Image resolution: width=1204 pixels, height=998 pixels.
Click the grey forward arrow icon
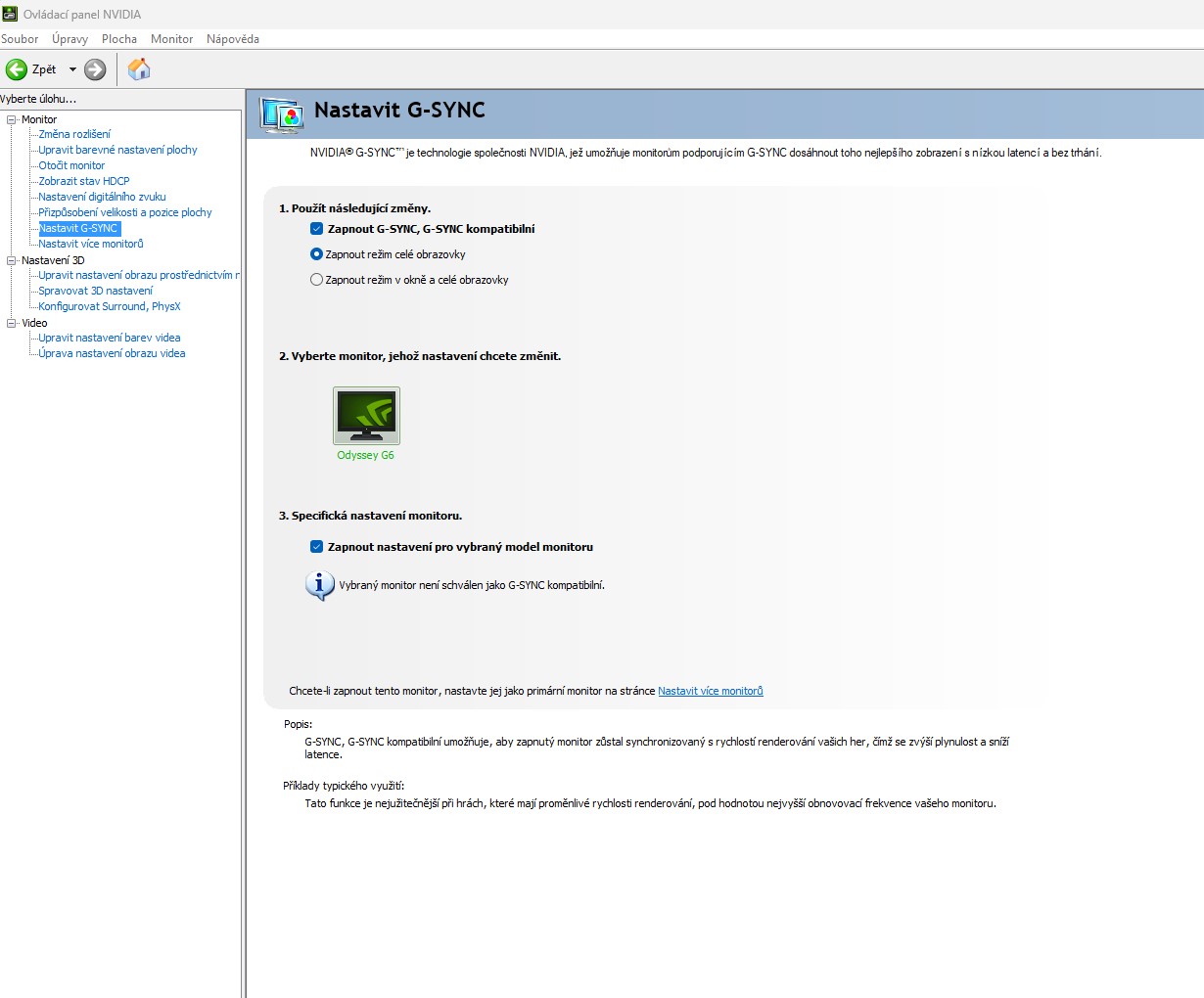[95, 69]
